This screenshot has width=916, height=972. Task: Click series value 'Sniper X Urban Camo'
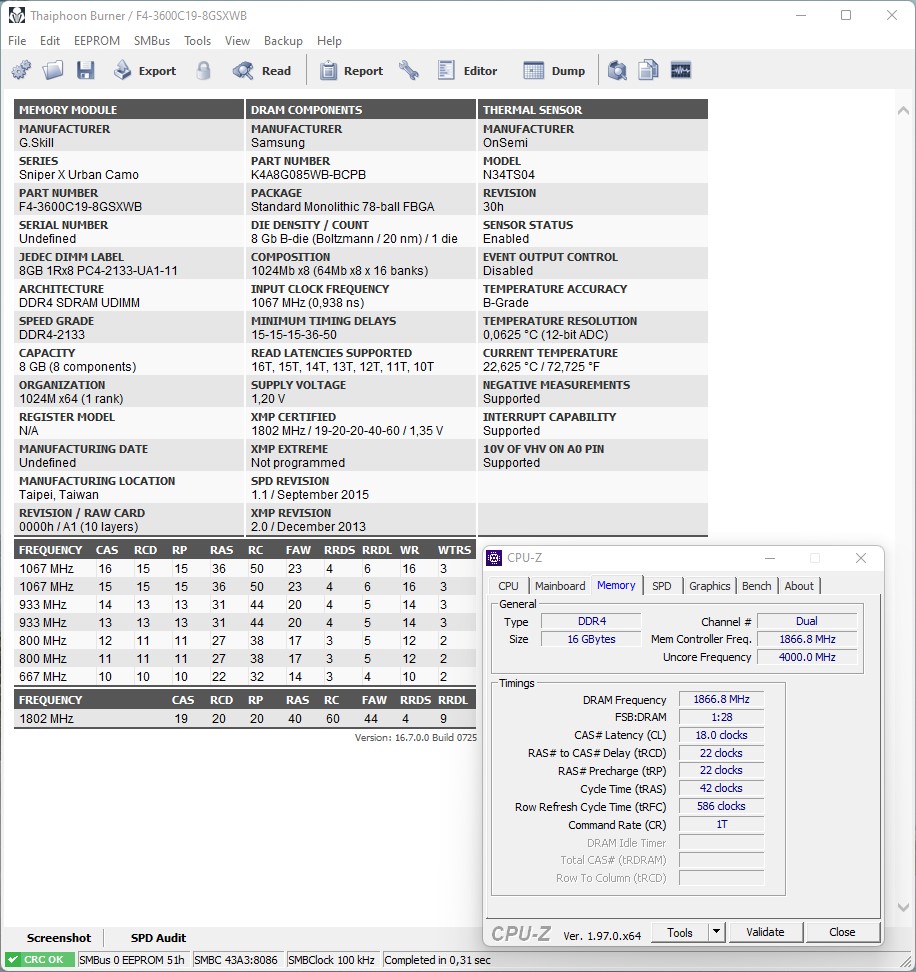coord(79,175)
